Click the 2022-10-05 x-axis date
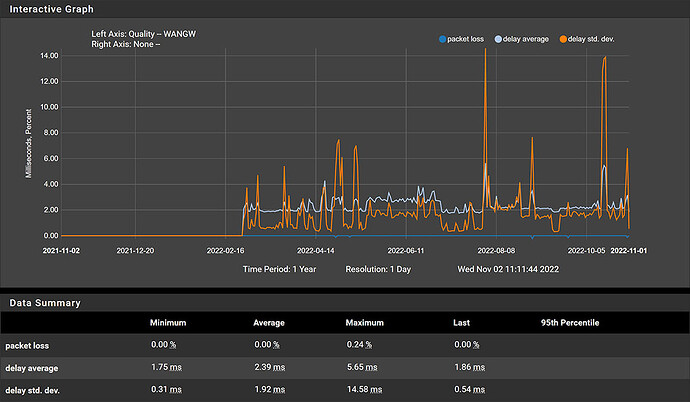This screenshot has width=690, height=402. (x=586, y=251)
